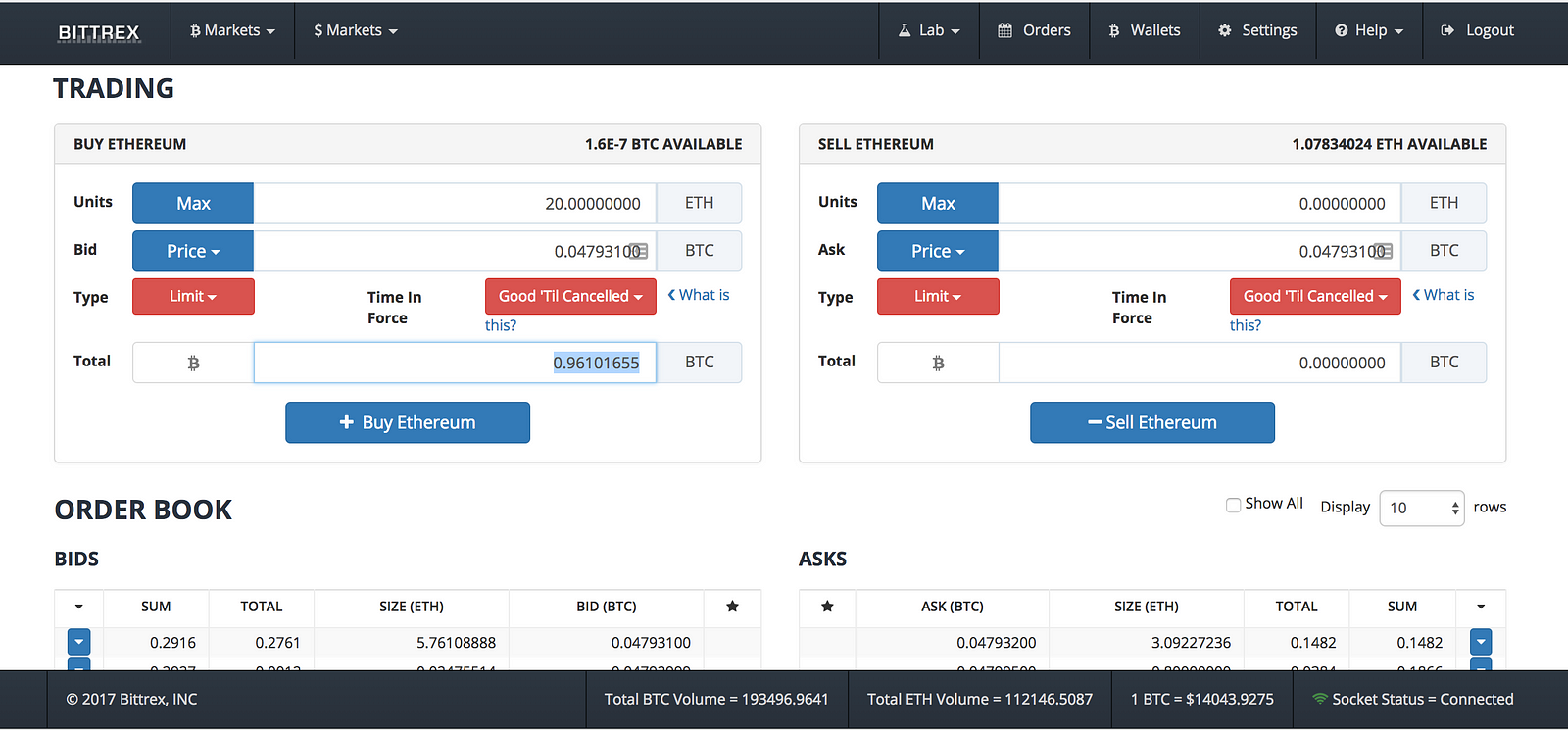Open Limit type dropdown in Buy panel

(193, 296)
